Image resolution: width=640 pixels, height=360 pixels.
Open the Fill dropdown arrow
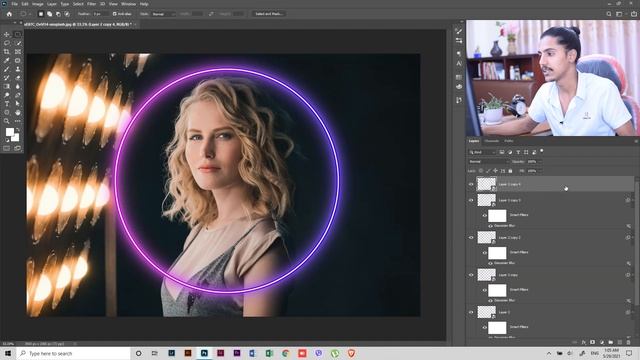[x=540, y=171]
